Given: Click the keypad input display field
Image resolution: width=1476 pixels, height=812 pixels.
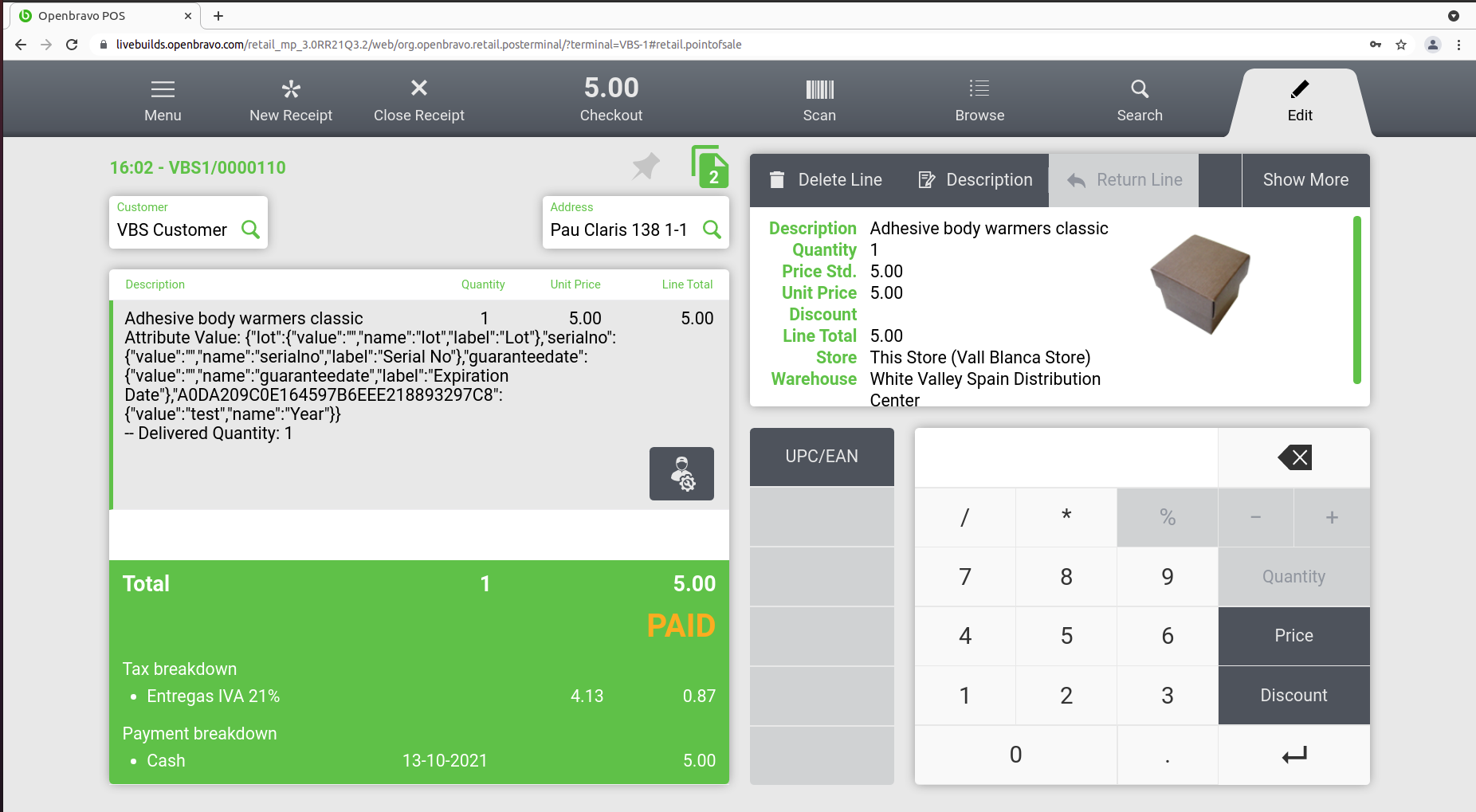Looking at the screenshot, I should [1066, 457].
